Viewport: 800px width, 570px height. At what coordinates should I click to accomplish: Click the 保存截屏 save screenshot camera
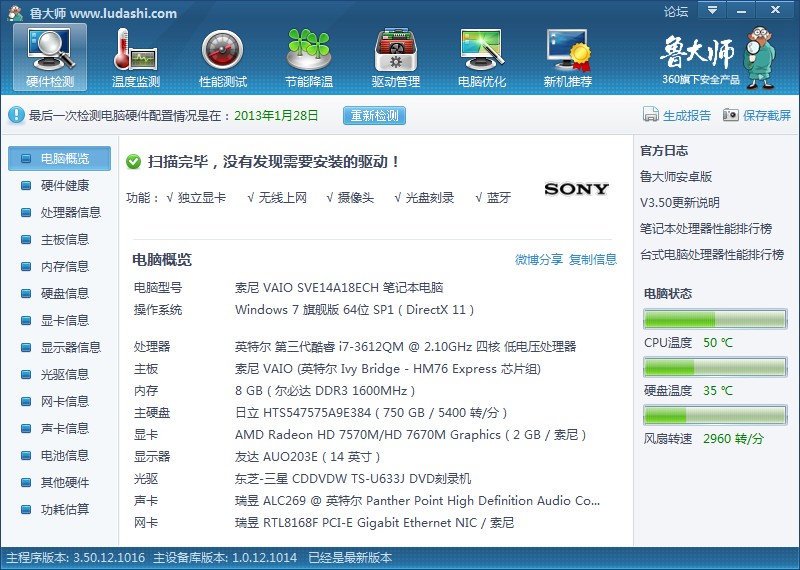pos(731,116)
